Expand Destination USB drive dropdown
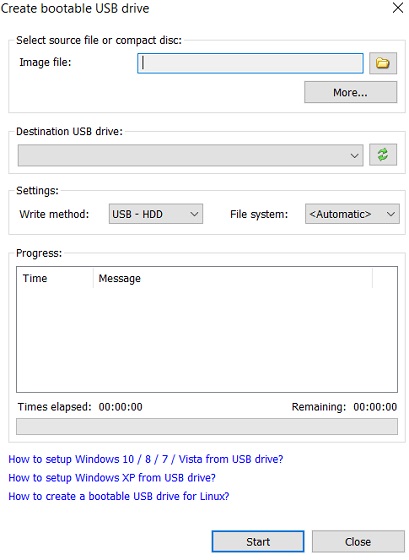This screenshot has width=409, height=560. coord(190,155)
